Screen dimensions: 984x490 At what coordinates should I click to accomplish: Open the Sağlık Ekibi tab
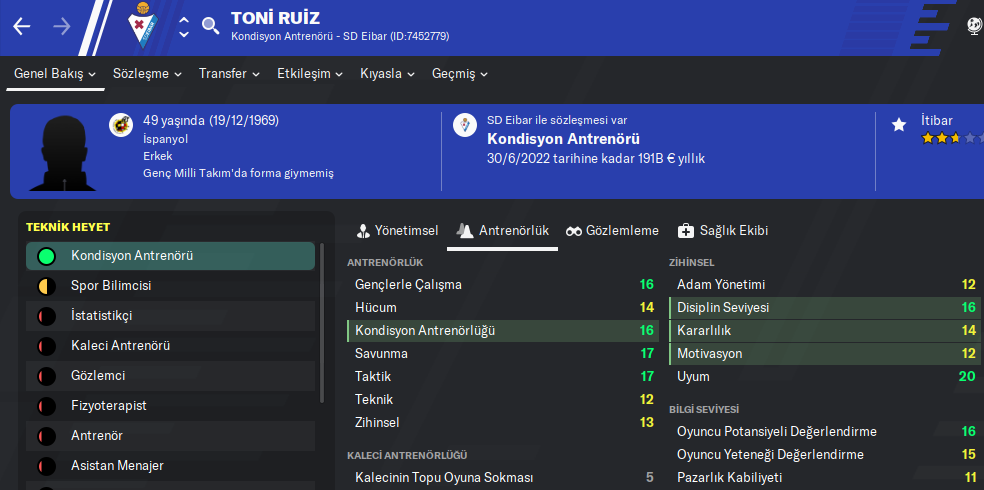click(x=723, y=231)
